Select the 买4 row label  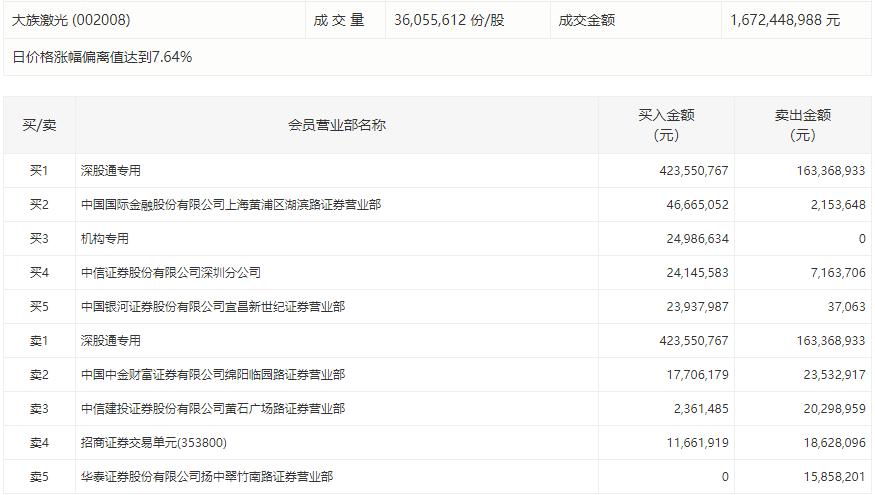click(x=39, y=273)
